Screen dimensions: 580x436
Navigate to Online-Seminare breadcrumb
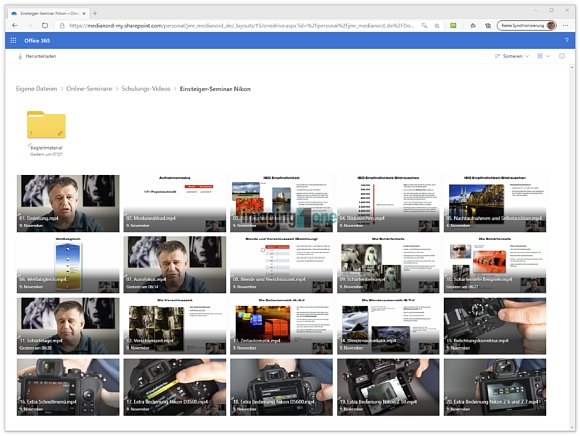point(89,89)
